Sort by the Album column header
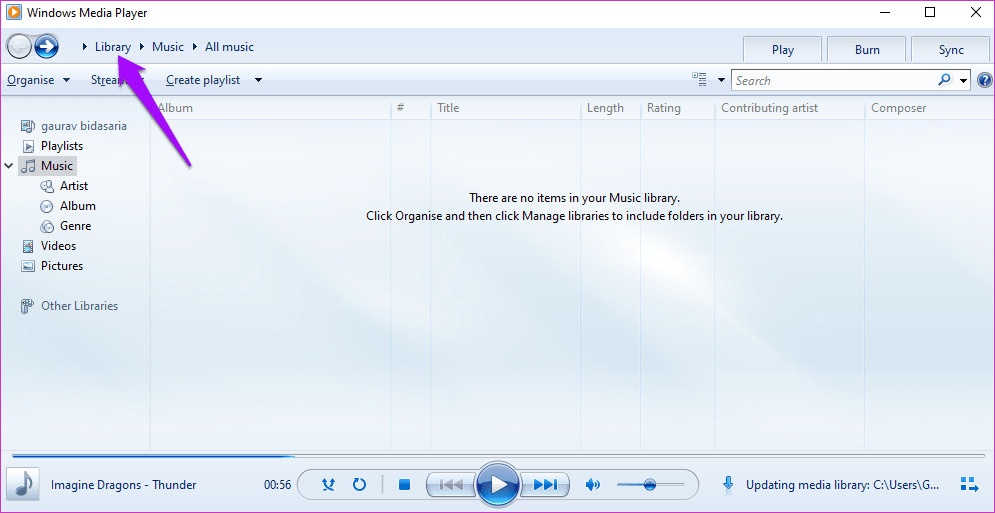The image size is (995, 513). tap(271, 108)
